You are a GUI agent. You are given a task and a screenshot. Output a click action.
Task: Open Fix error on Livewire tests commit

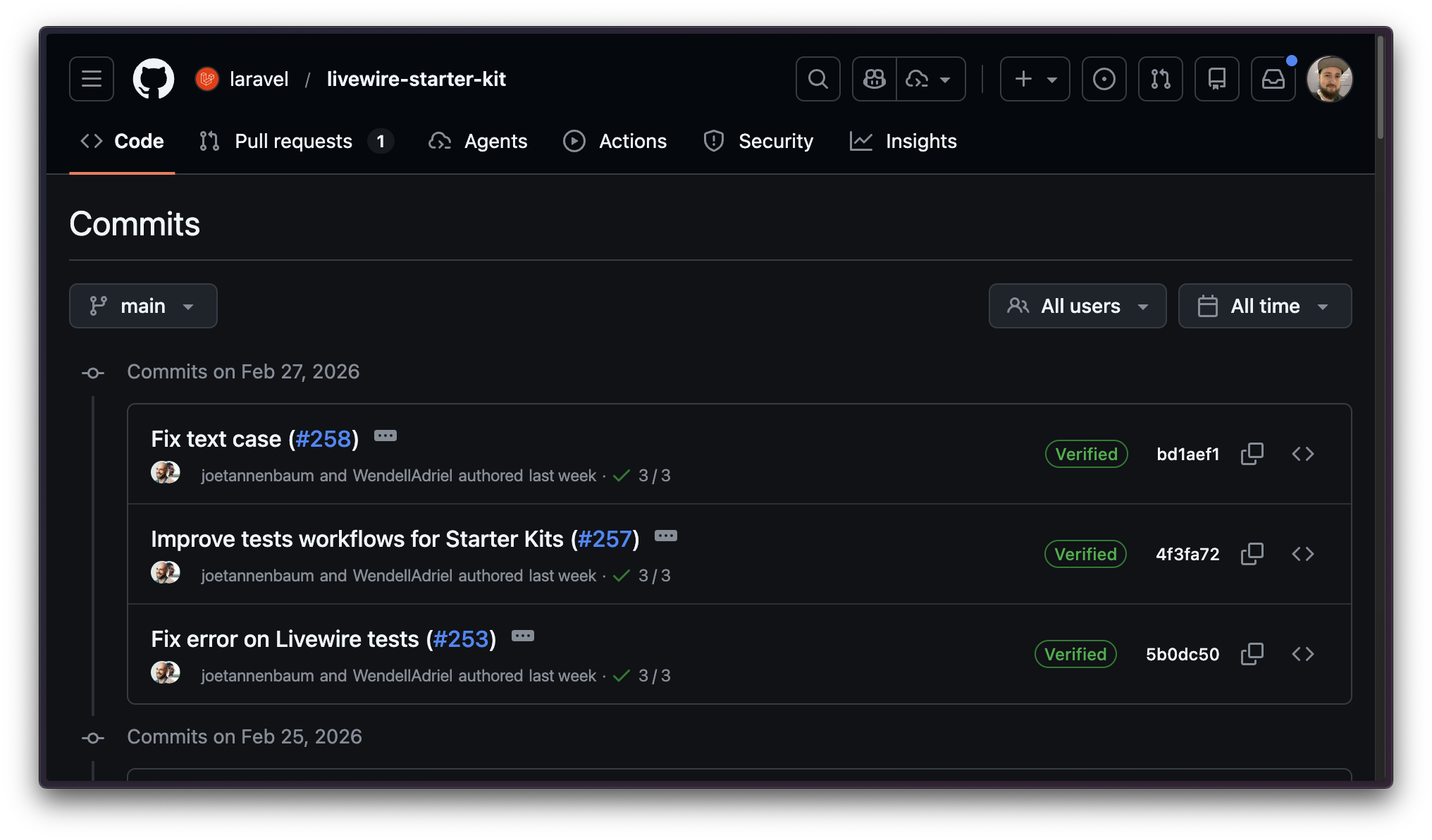(285, 639)
